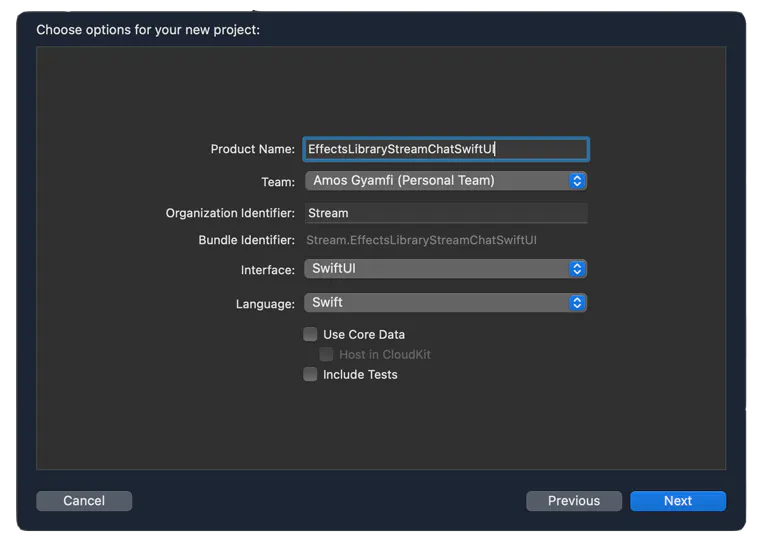
Task: Select the greyed Bundle Identifier value text
Action: point(421,240)
